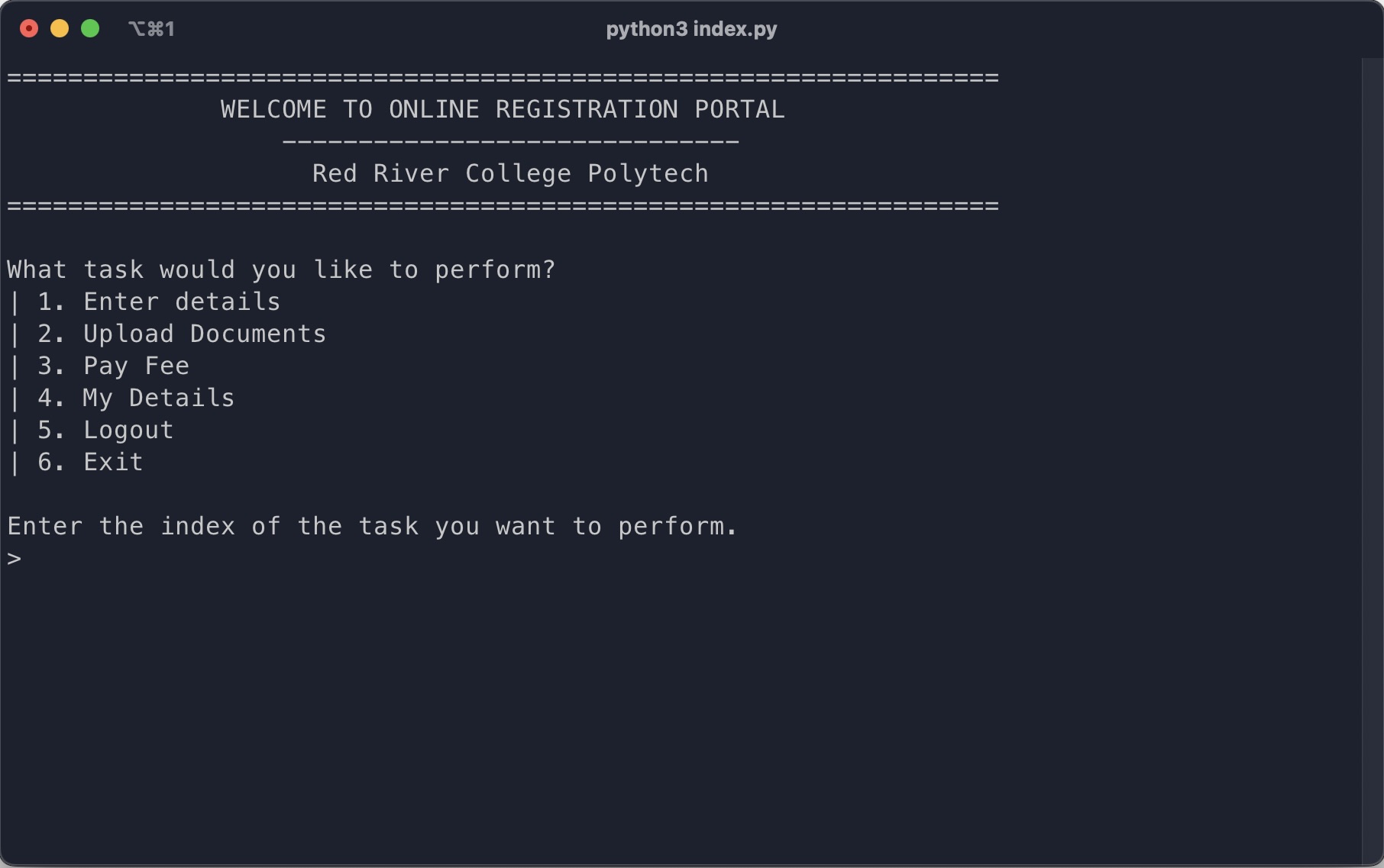Click the red close window button
This screenshot has width=1384, height=868.
click(x=29, y=29)
